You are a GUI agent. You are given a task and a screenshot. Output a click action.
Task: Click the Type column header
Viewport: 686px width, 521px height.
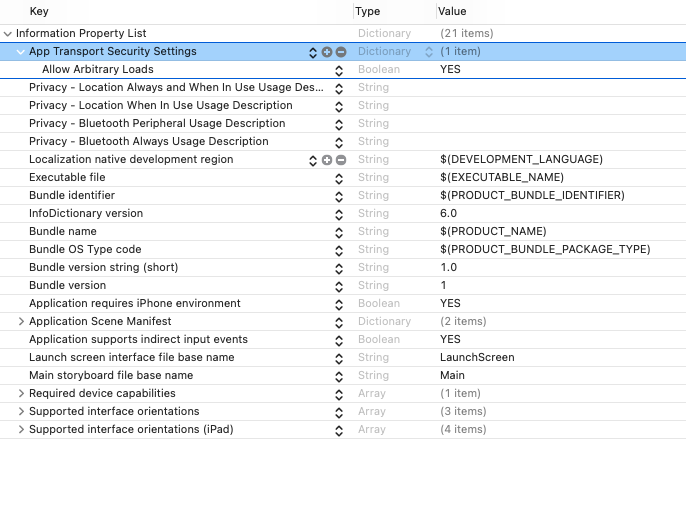pos(368,11)
